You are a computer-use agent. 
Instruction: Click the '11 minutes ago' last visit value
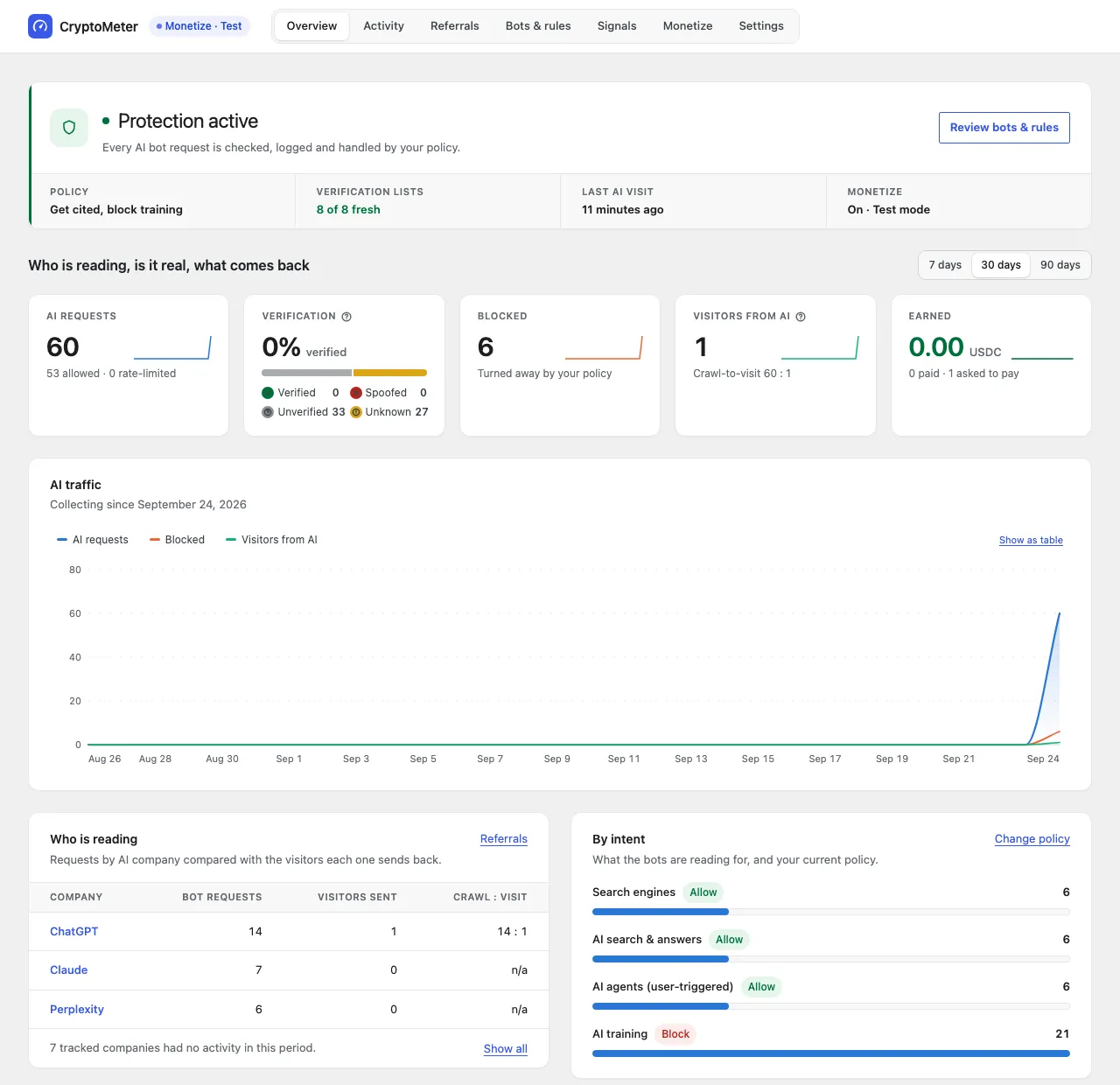pyautogui.click(x=623, y=210)
